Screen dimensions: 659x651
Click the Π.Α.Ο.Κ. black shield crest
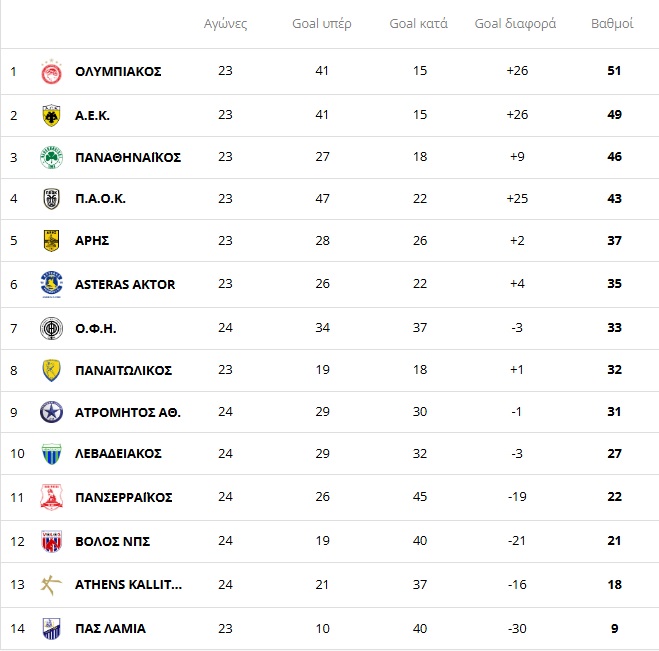[x=51, y=199]
